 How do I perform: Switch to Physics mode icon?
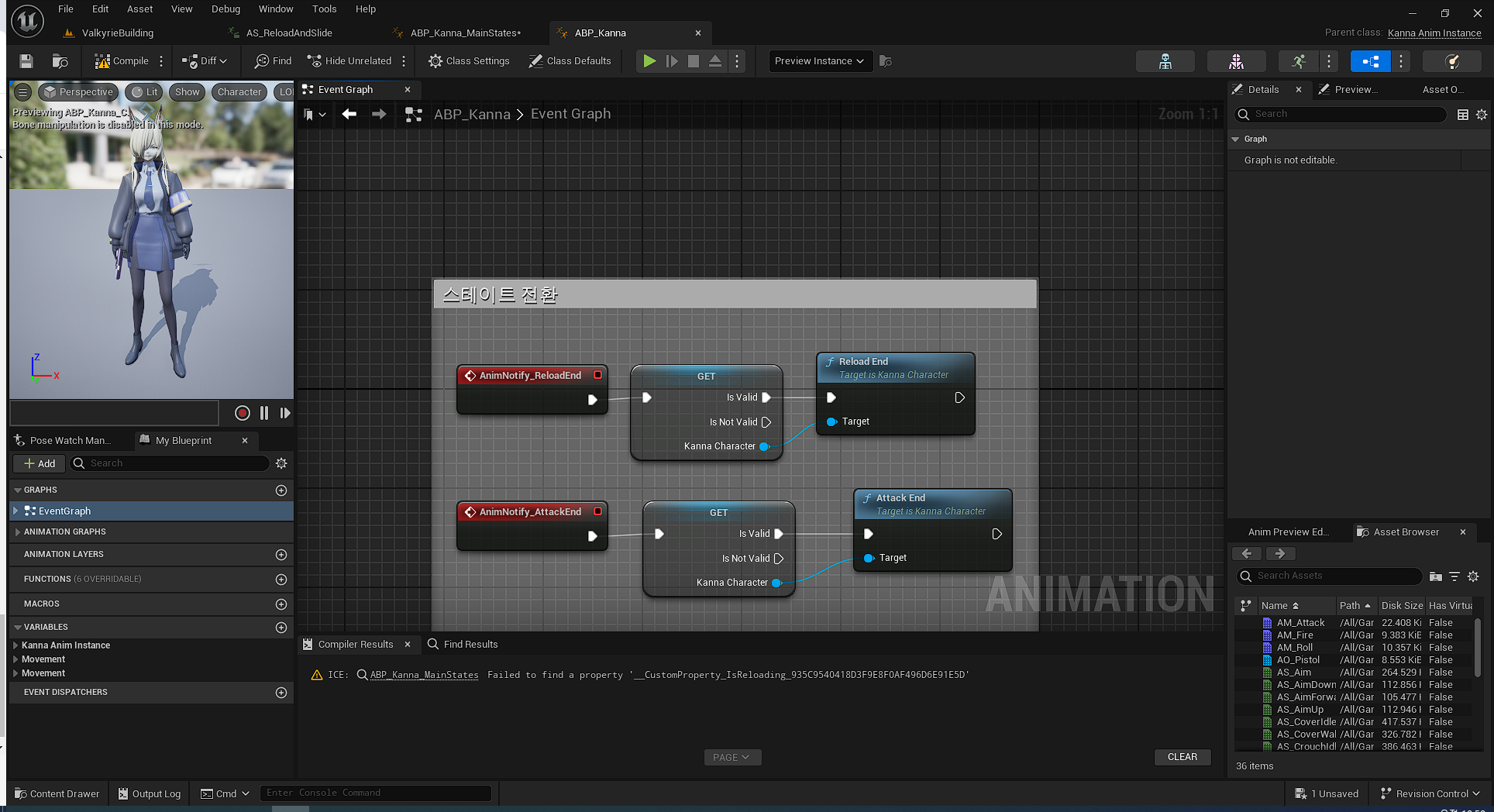(1452, 61)
